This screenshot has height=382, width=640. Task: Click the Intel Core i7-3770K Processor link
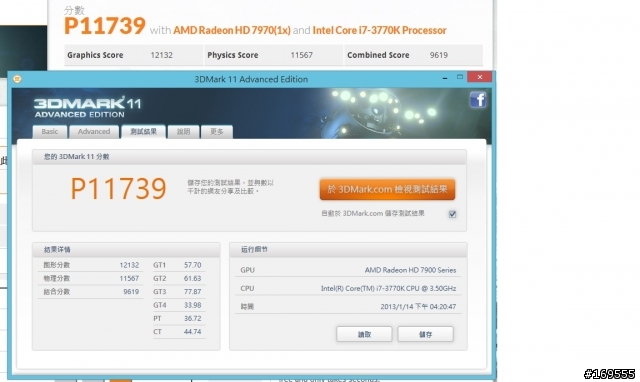click(379, 30)
